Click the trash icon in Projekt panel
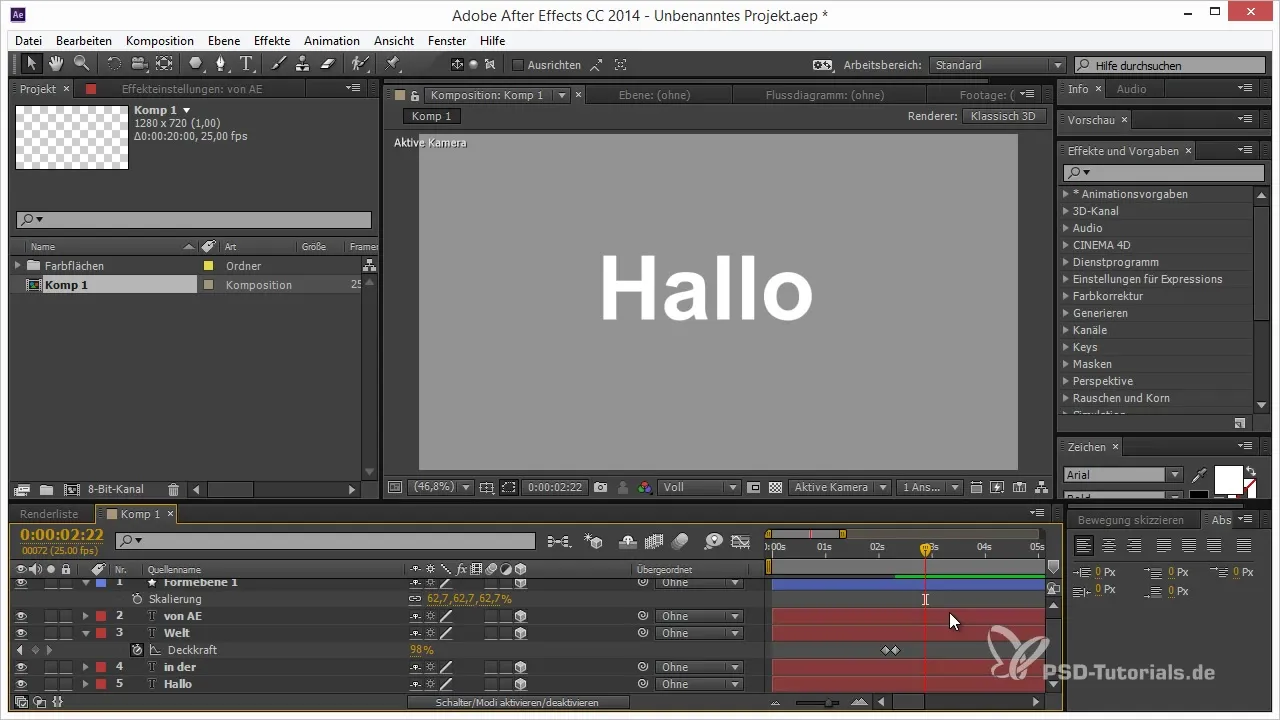The width and height of the screenshot is (1280, 720). (x=173, y=490)
